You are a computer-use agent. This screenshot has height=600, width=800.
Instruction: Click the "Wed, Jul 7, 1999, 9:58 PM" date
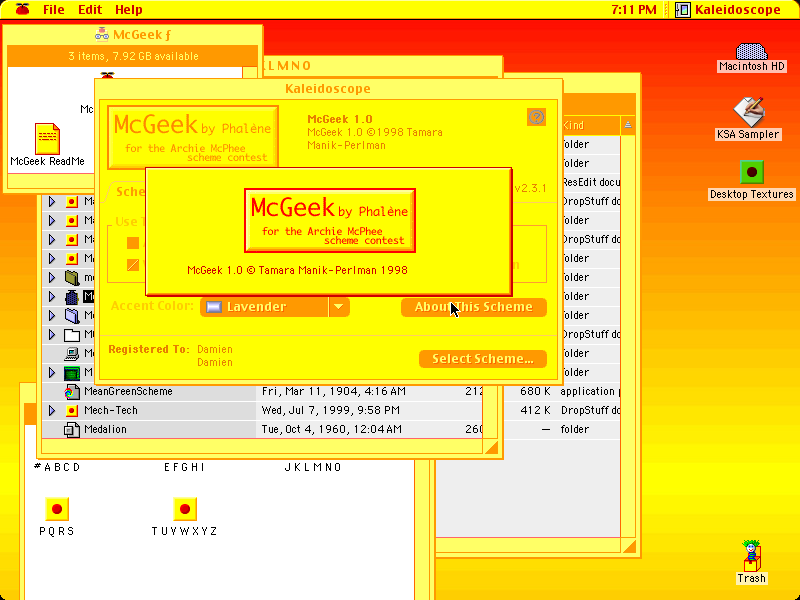(x=331, y=411)
